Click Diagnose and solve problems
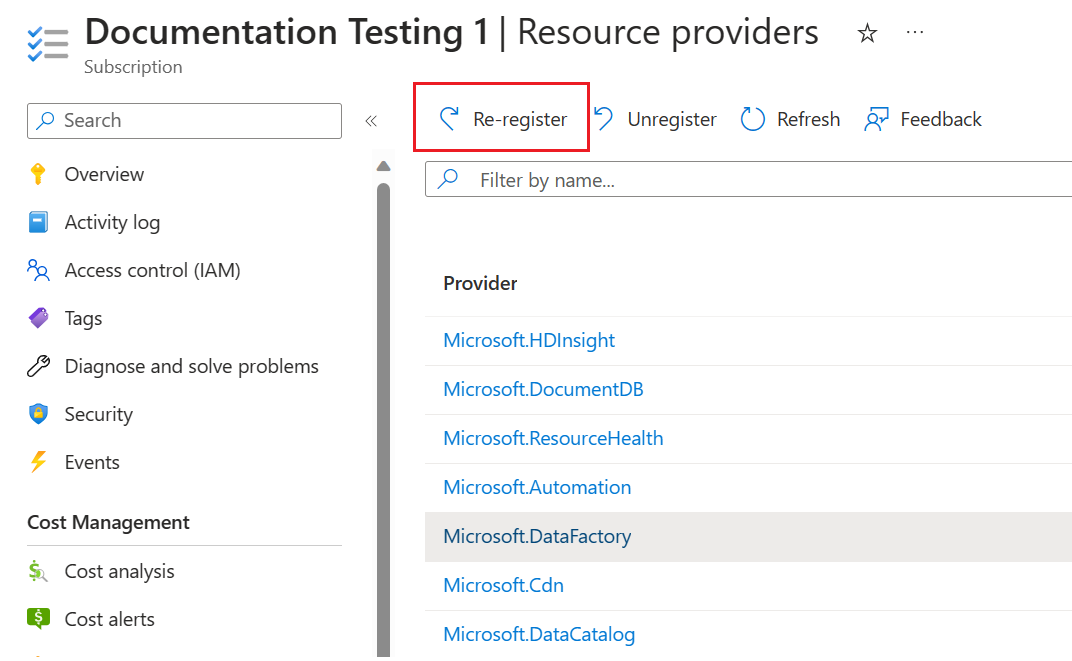The height and width of the screenshot is (661, 1072). point(191,366)
